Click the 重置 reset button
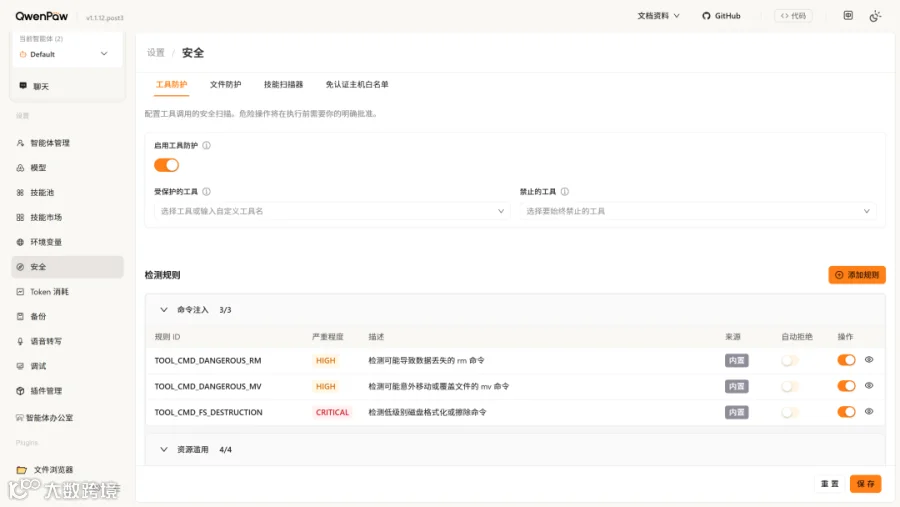Viewport: 900px width, 507px height. pyautogui.click(x=829, y=483)
